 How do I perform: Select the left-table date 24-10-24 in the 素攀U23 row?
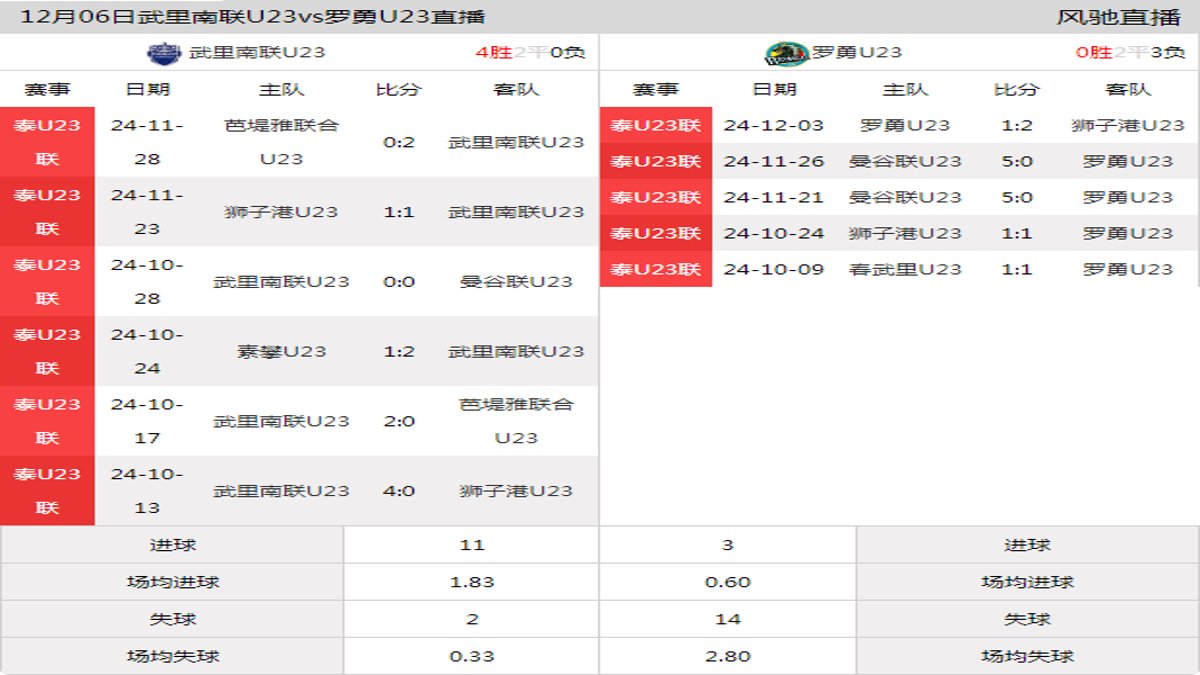pos(147,351)
